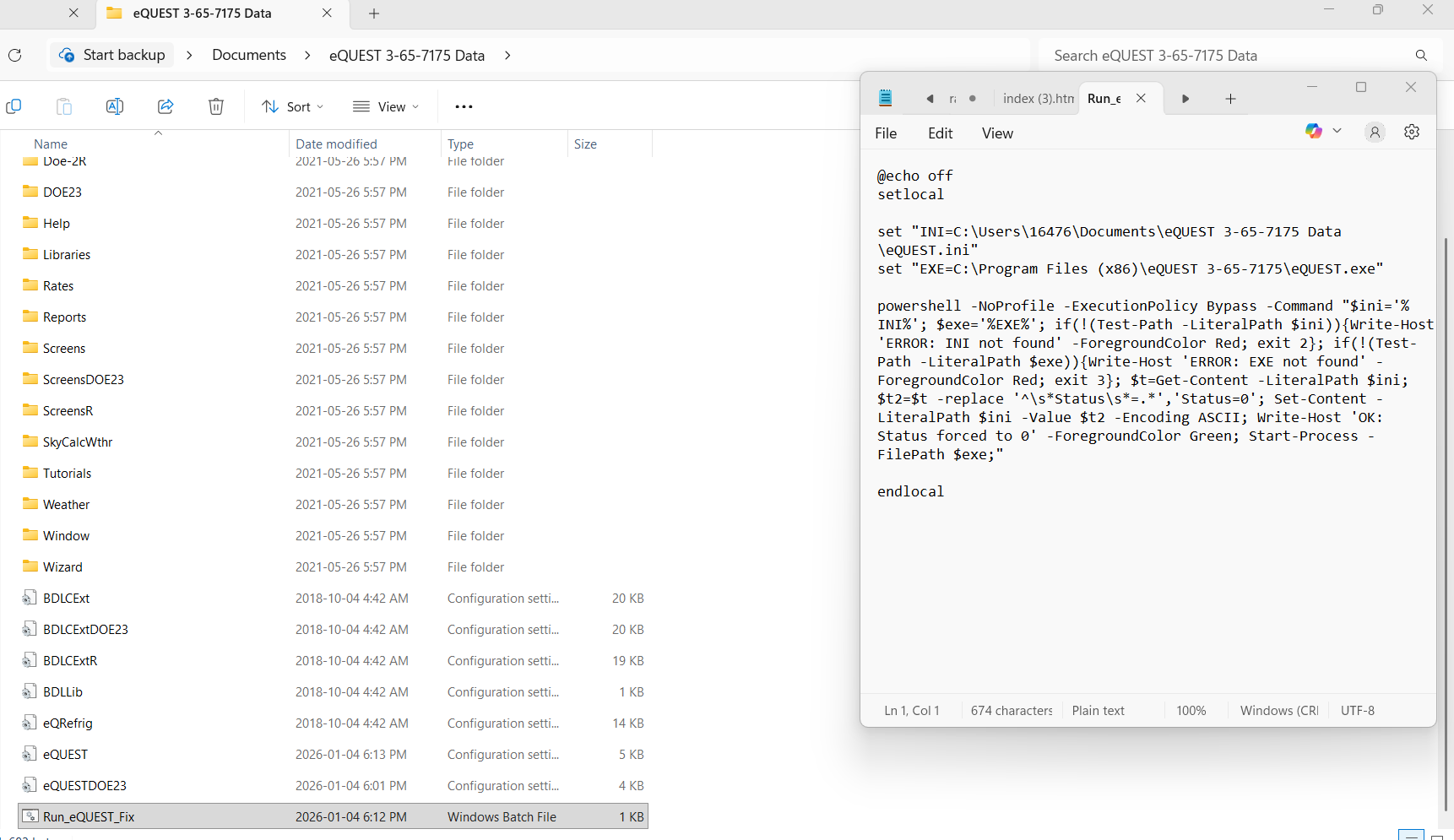Click the Delete trash can icon
Viewport: 1454px width, 840px height.
click(216, 106)
